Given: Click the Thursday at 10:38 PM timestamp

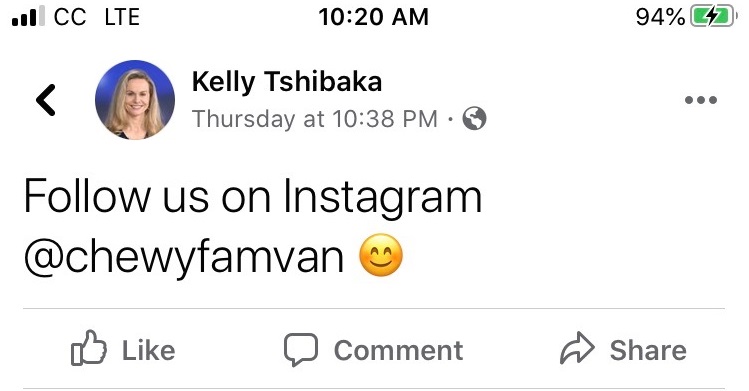Looking at the screenshot, I should 315,118.
